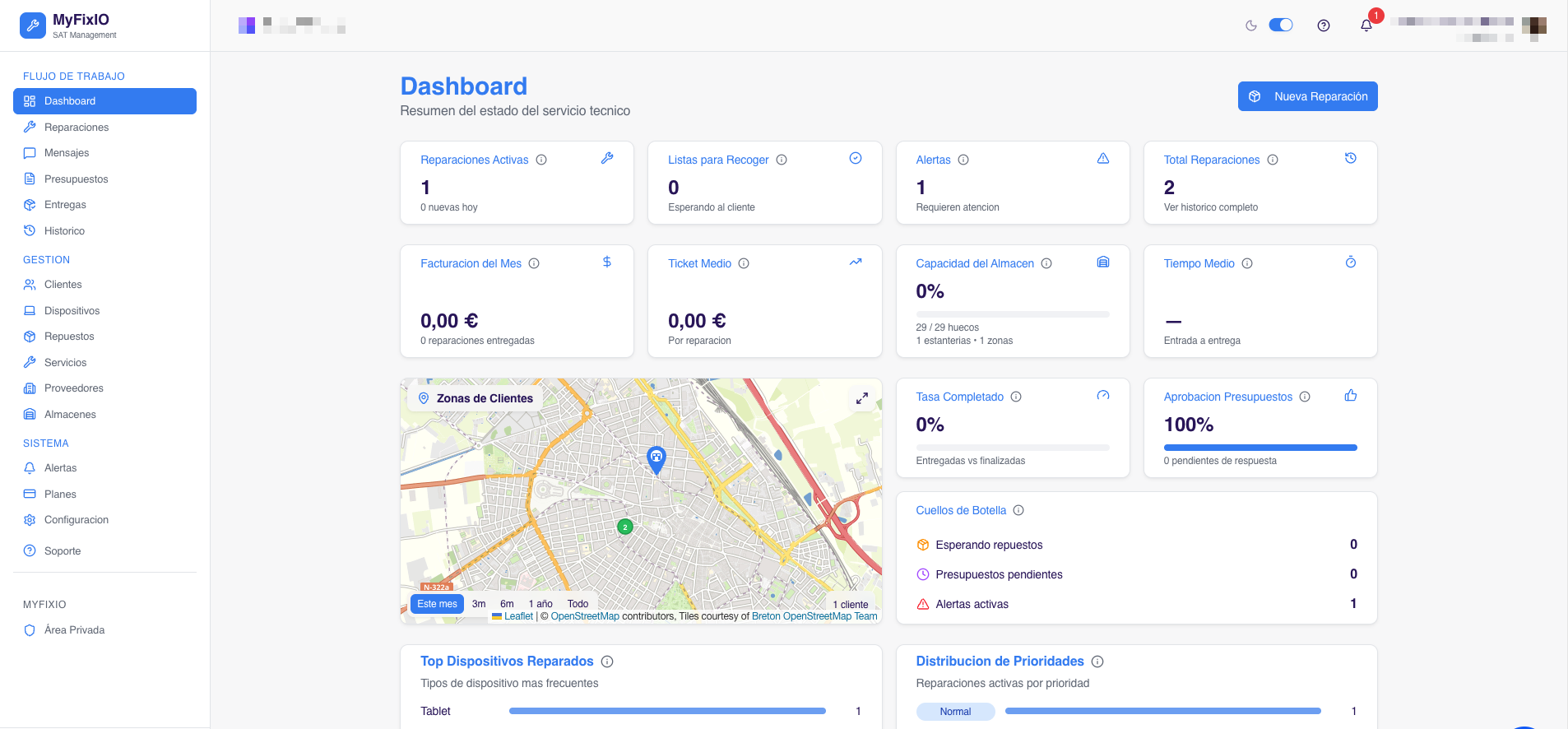Click info icon beside Capacidad del Almacen

pyautogui.click(x=1046, y=263)
